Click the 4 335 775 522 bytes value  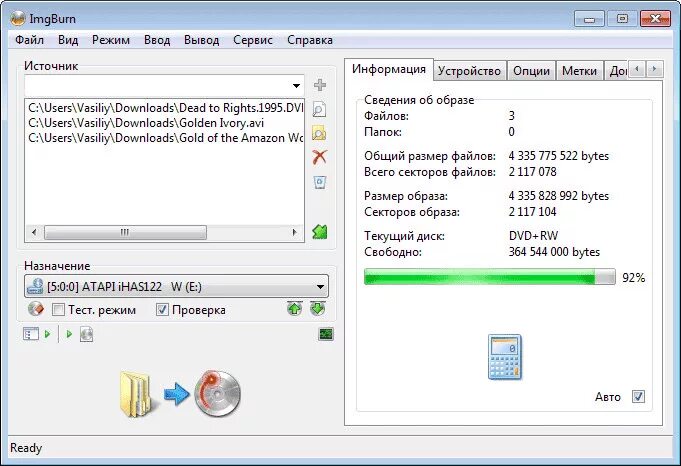pyautogui.click(x=559, y=155)
